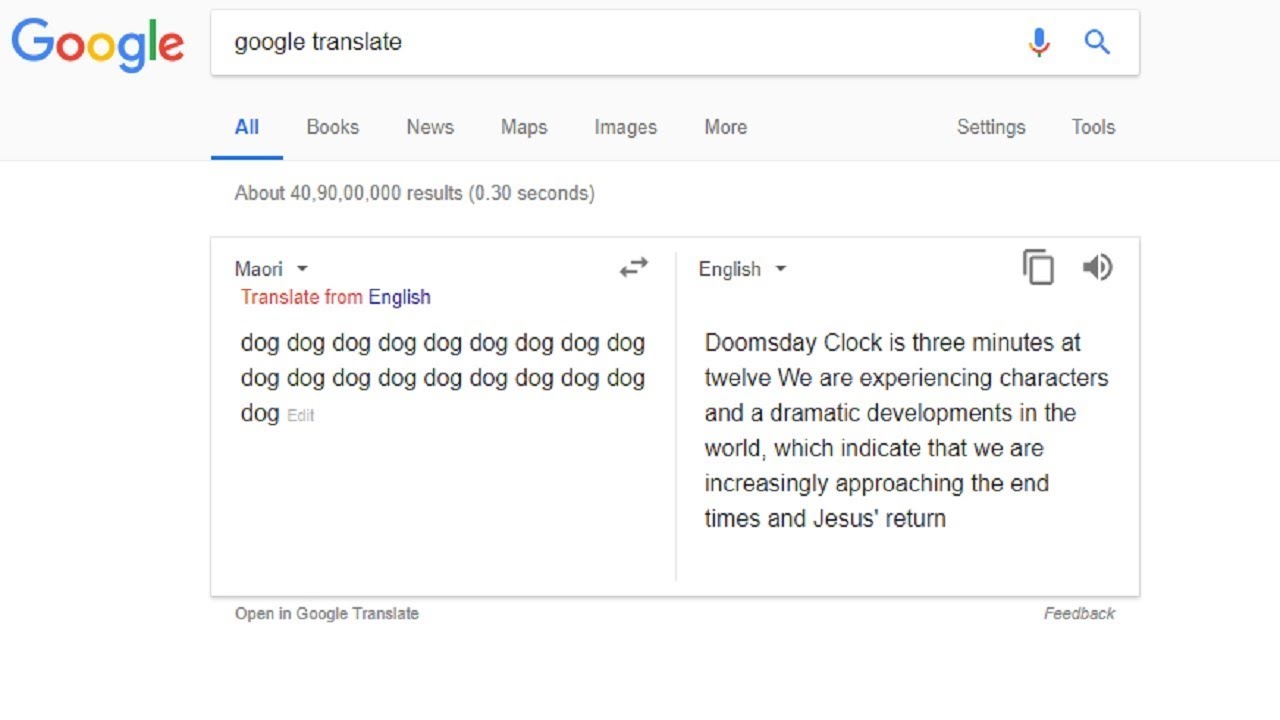Select the All results tab
The height and width of the screenshot is (720, 1280).
pos(246,127)
